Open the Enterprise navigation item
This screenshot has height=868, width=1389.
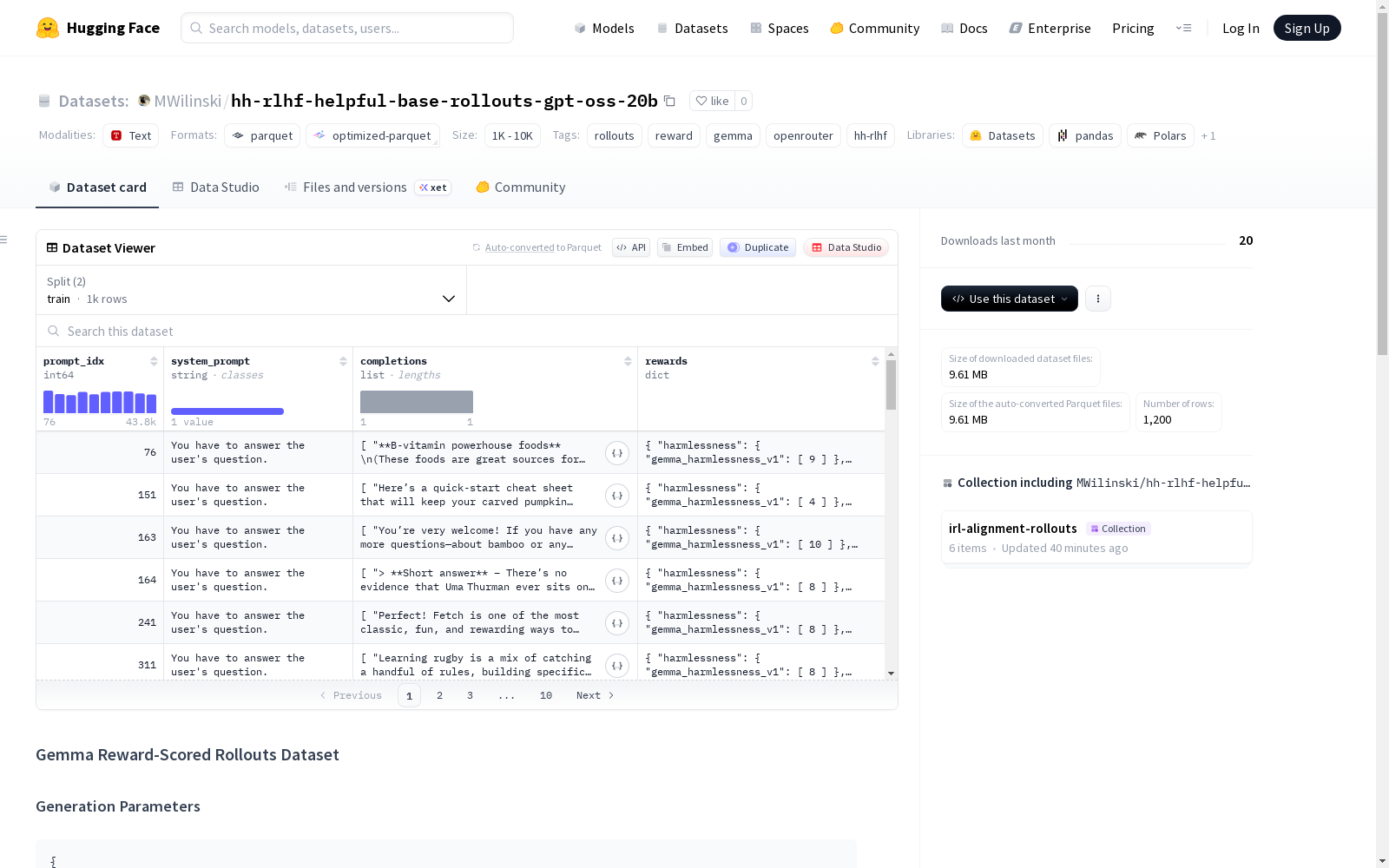coord(1050,28)
